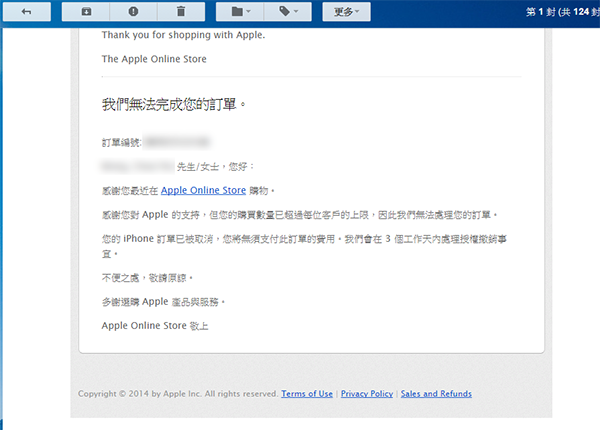This screenshot has height=430, width=600.
Task: Report this email as spam
Action: click(x=133, y=12)
